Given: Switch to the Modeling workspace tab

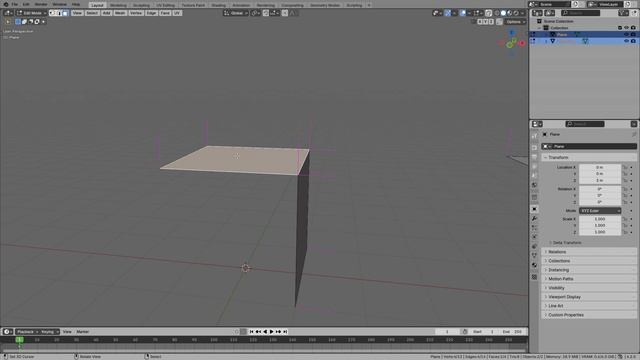Looking at the screenshot, I should pos(118,5).
